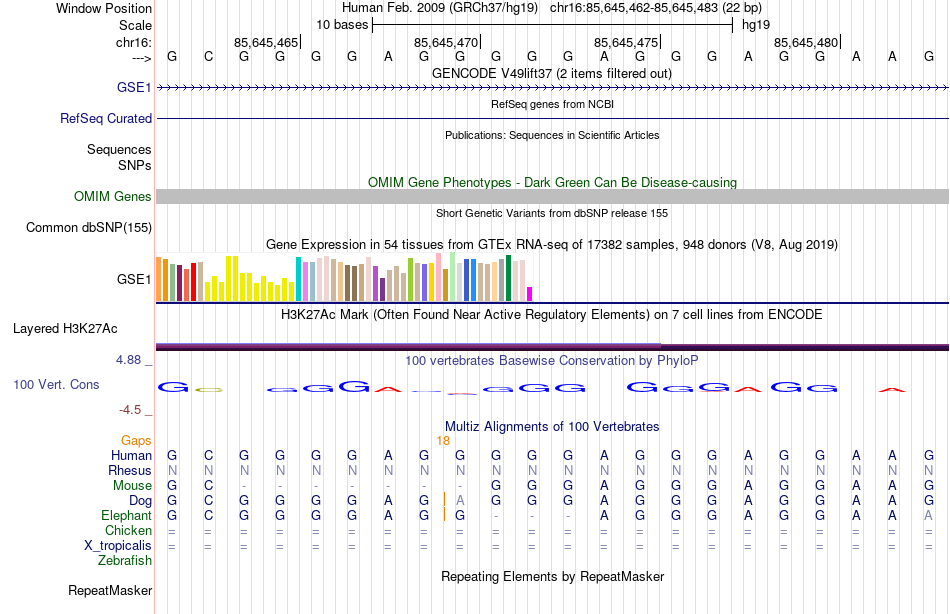Click the RepeatMasker track label
Viewport: 950px width, 614px height.
point(110,590)
